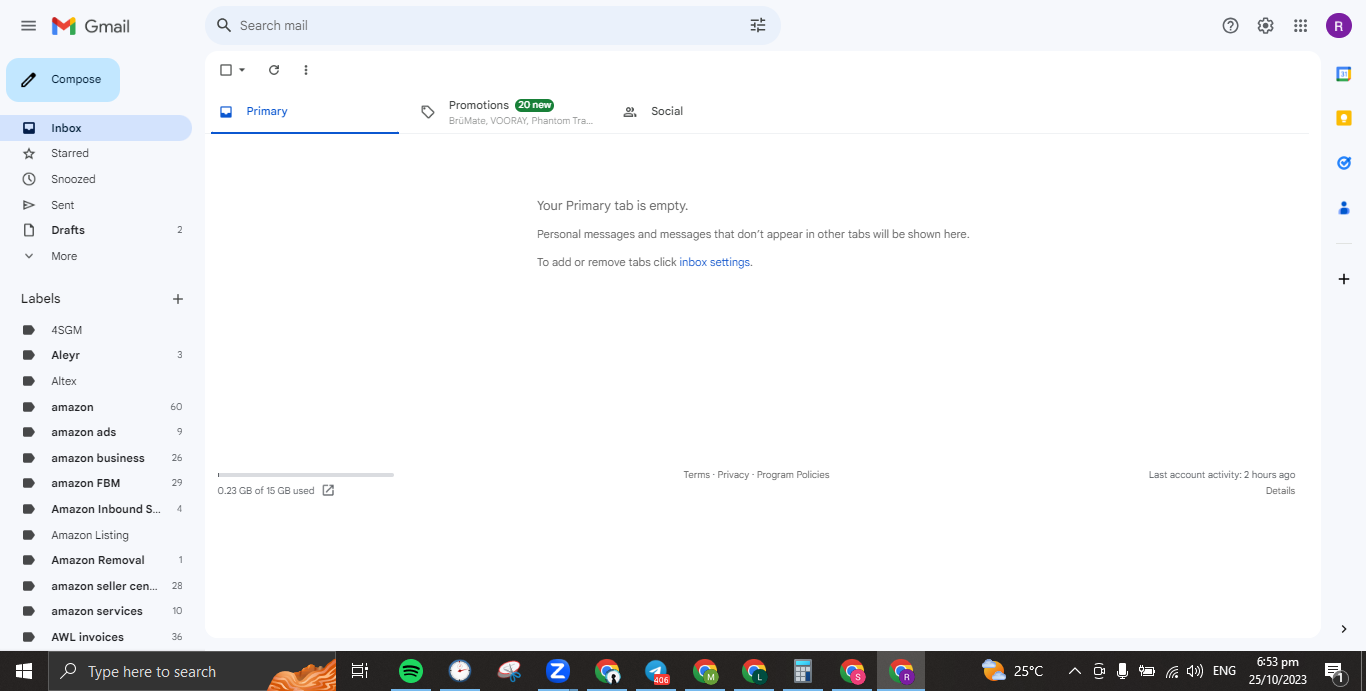Open the Program Policies link
Screen dimensions: 1366x691
(x=793, y=475)
